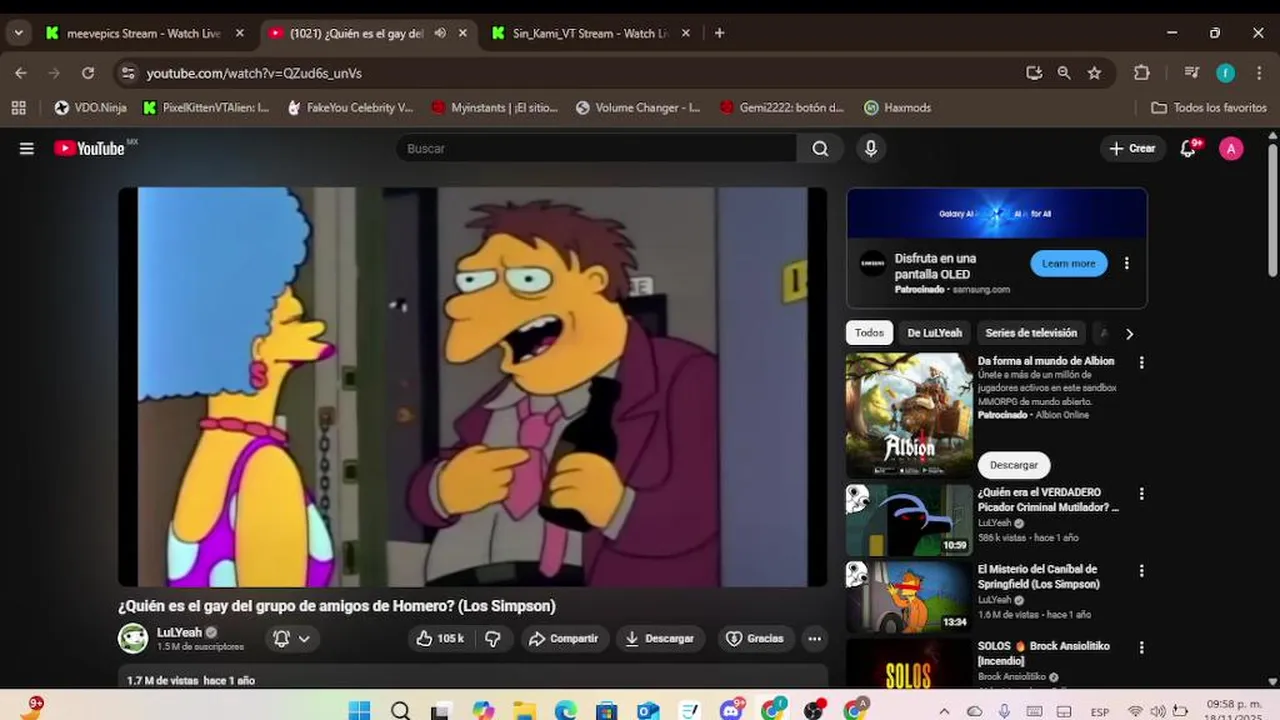Open the more actions ellipsis under video
Screen dimensions: 1280x720
[x=815, y=638]
